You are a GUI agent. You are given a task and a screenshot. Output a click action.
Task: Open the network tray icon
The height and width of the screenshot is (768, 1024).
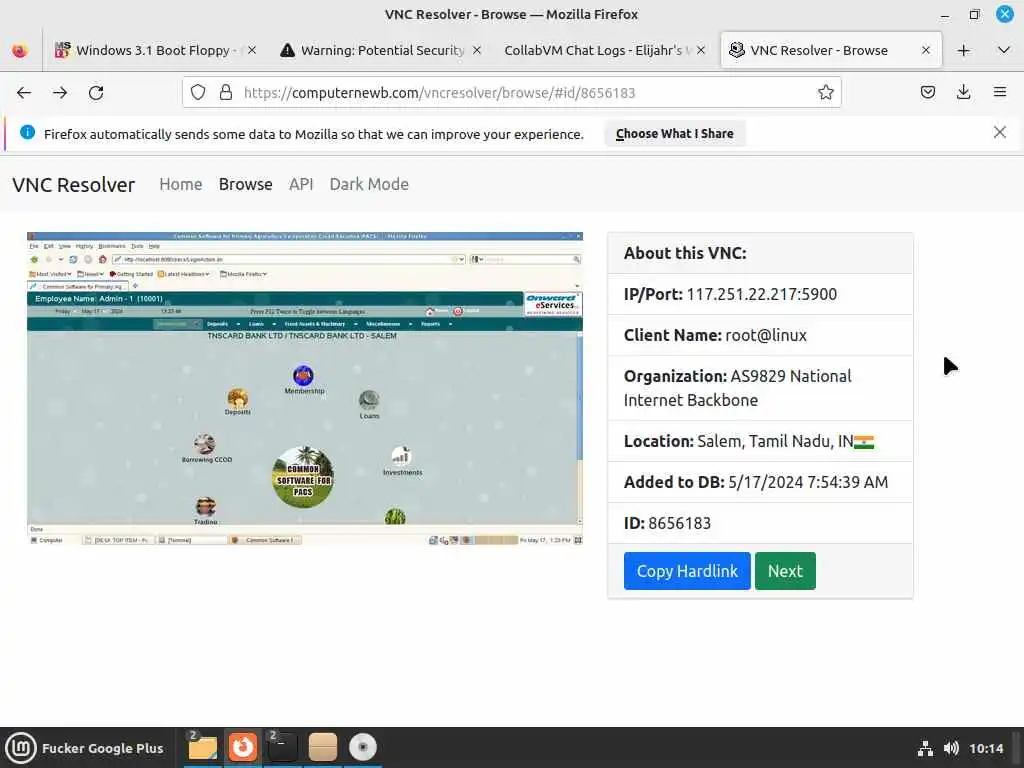(x=925, y=748)
